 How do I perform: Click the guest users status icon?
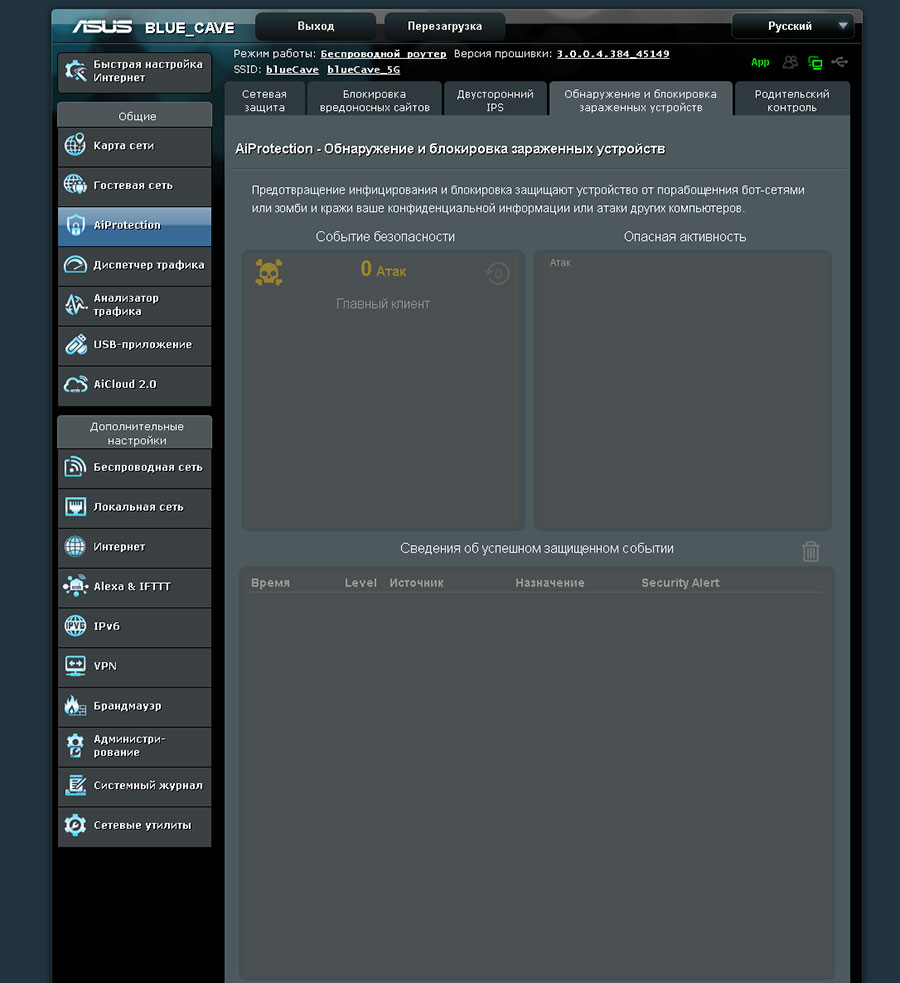pyautogui.click(x=790, y=62)
